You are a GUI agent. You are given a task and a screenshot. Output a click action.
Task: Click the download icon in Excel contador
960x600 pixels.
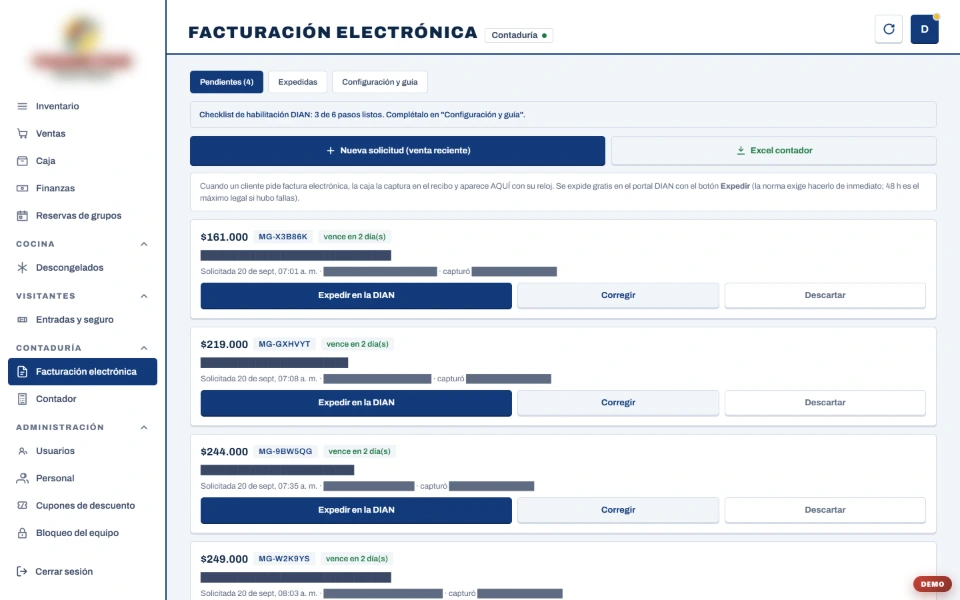pyautogui.click(x=741, y=151)
